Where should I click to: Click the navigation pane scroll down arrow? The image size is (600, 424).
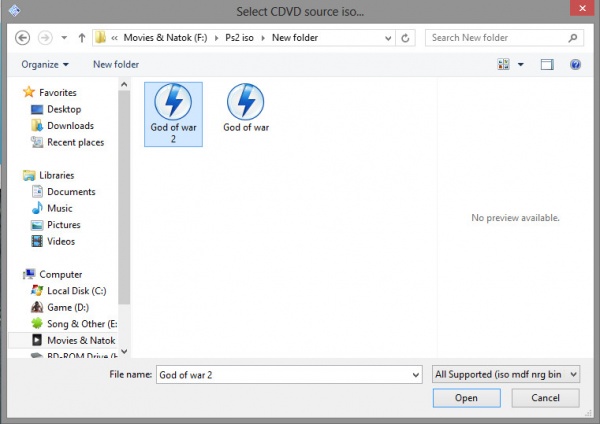click(x=124, y=351)
